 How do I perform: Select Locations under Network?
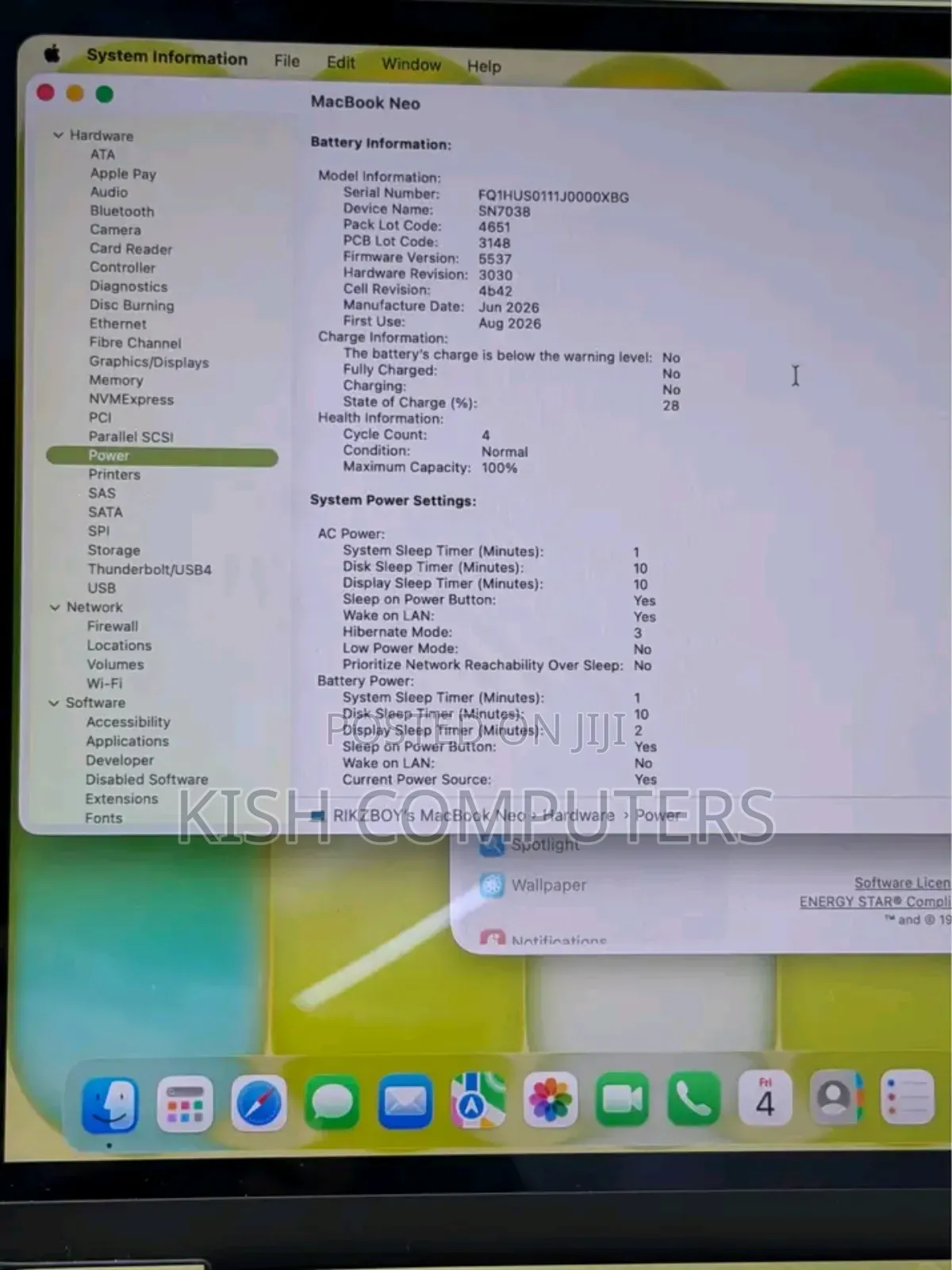click(x=119, y=645)
